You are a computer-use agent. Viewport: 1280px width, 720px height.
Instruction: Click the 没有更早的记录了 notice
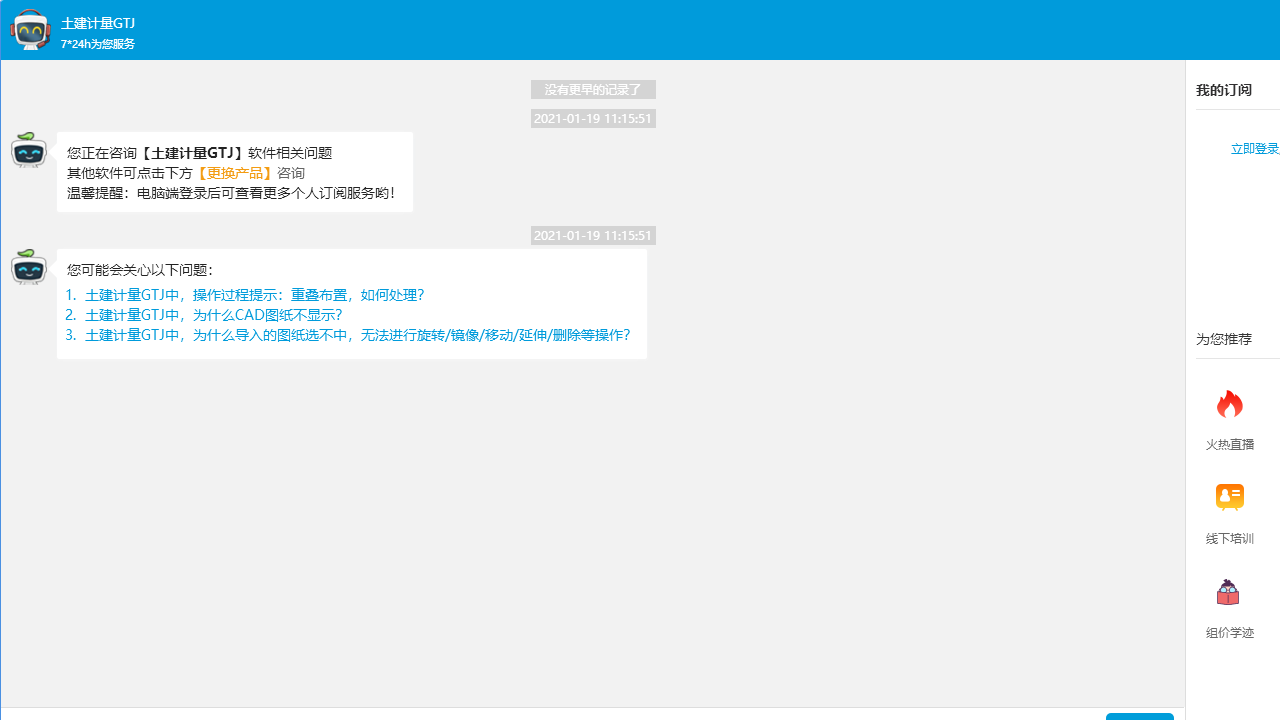click(593, 89)
